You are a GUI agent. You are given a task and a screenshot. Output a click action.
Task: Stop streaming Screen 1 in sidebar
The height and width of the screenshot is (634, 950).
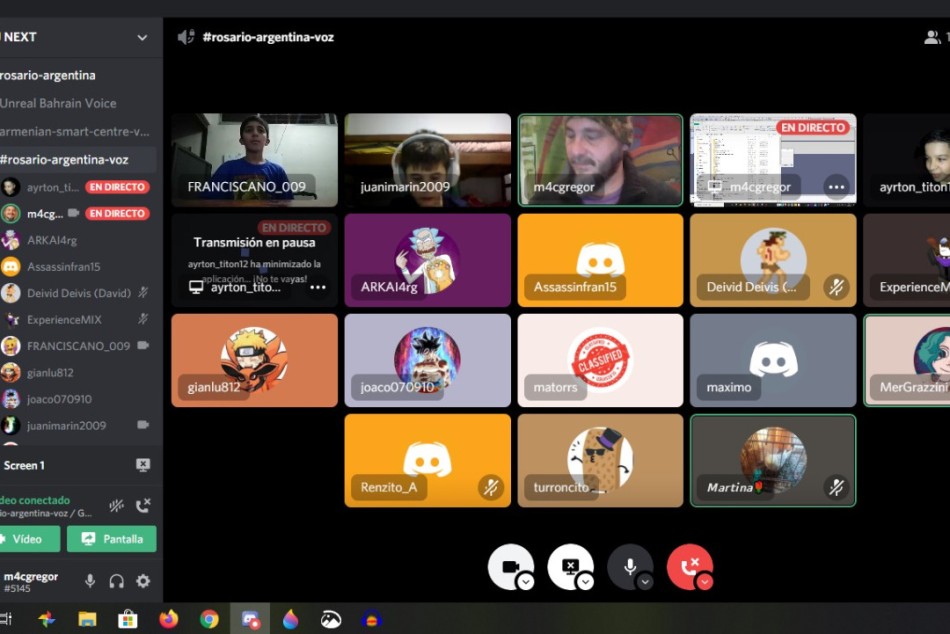pos(143,465)
